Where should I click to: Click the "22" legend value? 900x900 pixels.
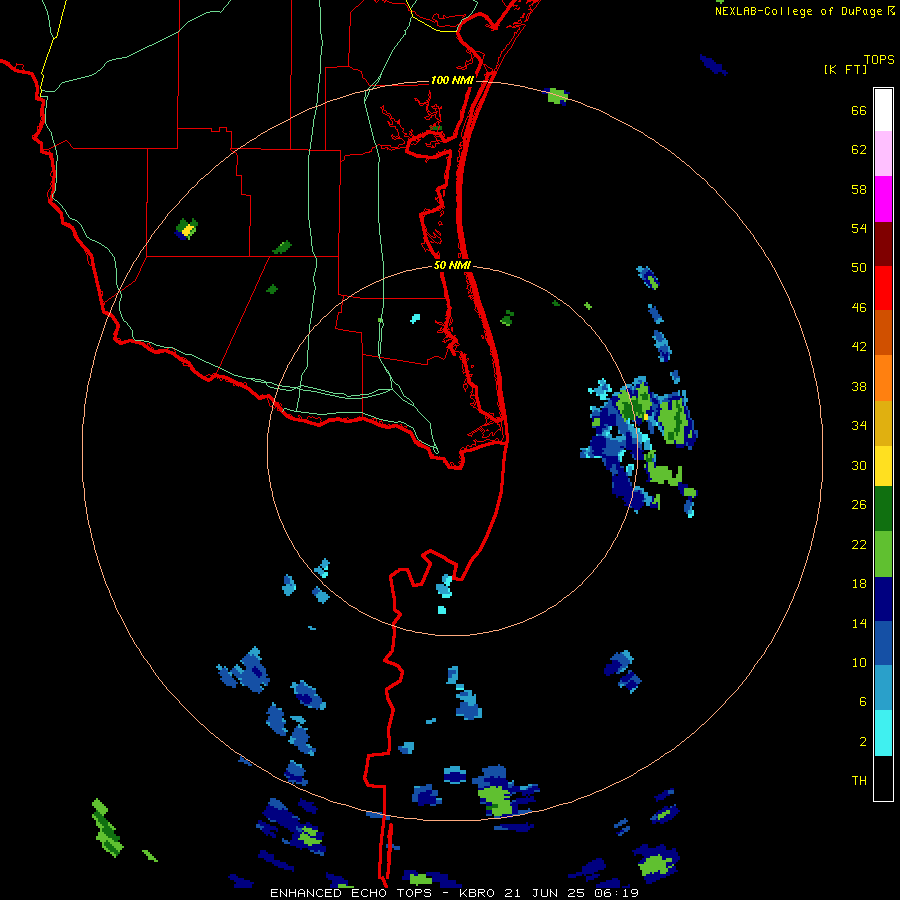[x=859, y=545]
